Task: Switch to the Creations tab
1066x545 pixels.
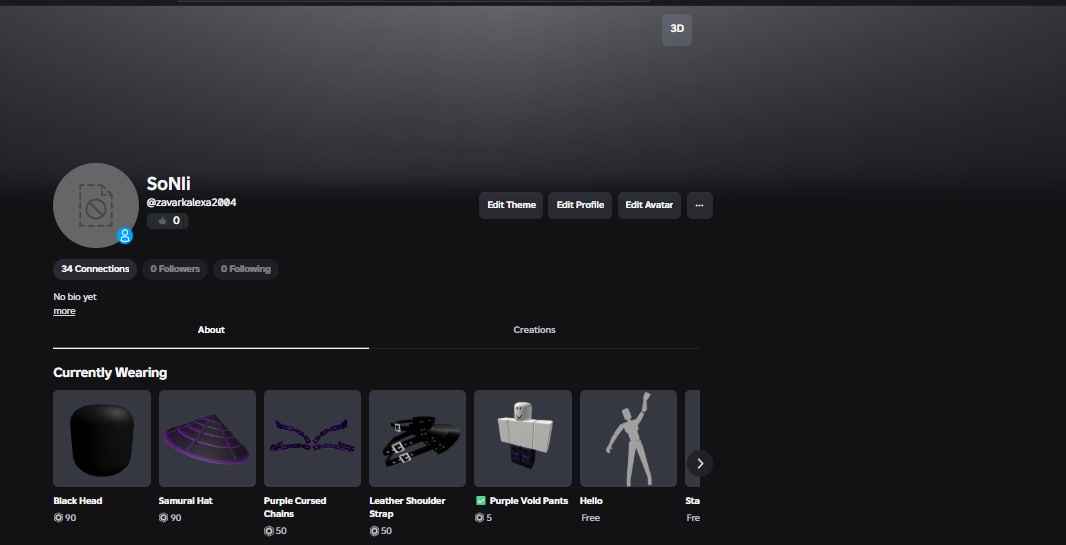Action: (534, 330)
